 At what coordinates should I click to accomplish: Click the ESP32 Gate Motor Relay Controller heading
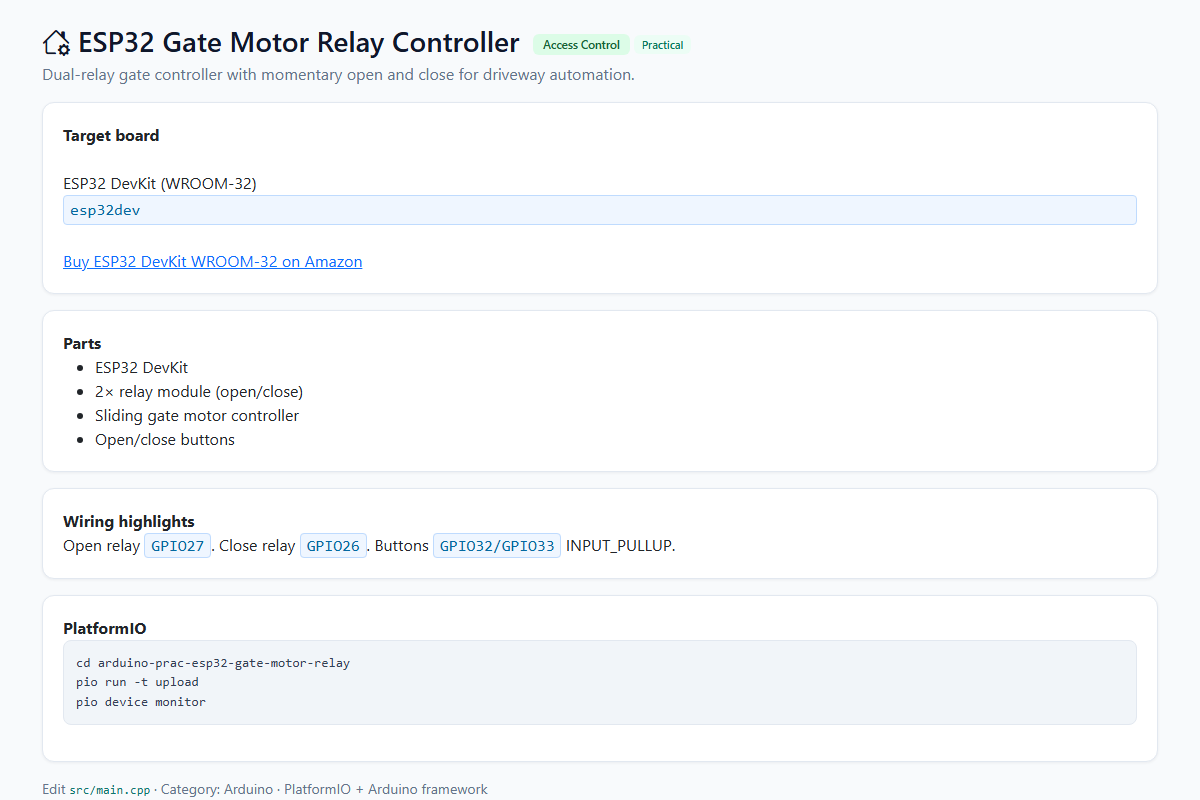click(x=299, y=43)
